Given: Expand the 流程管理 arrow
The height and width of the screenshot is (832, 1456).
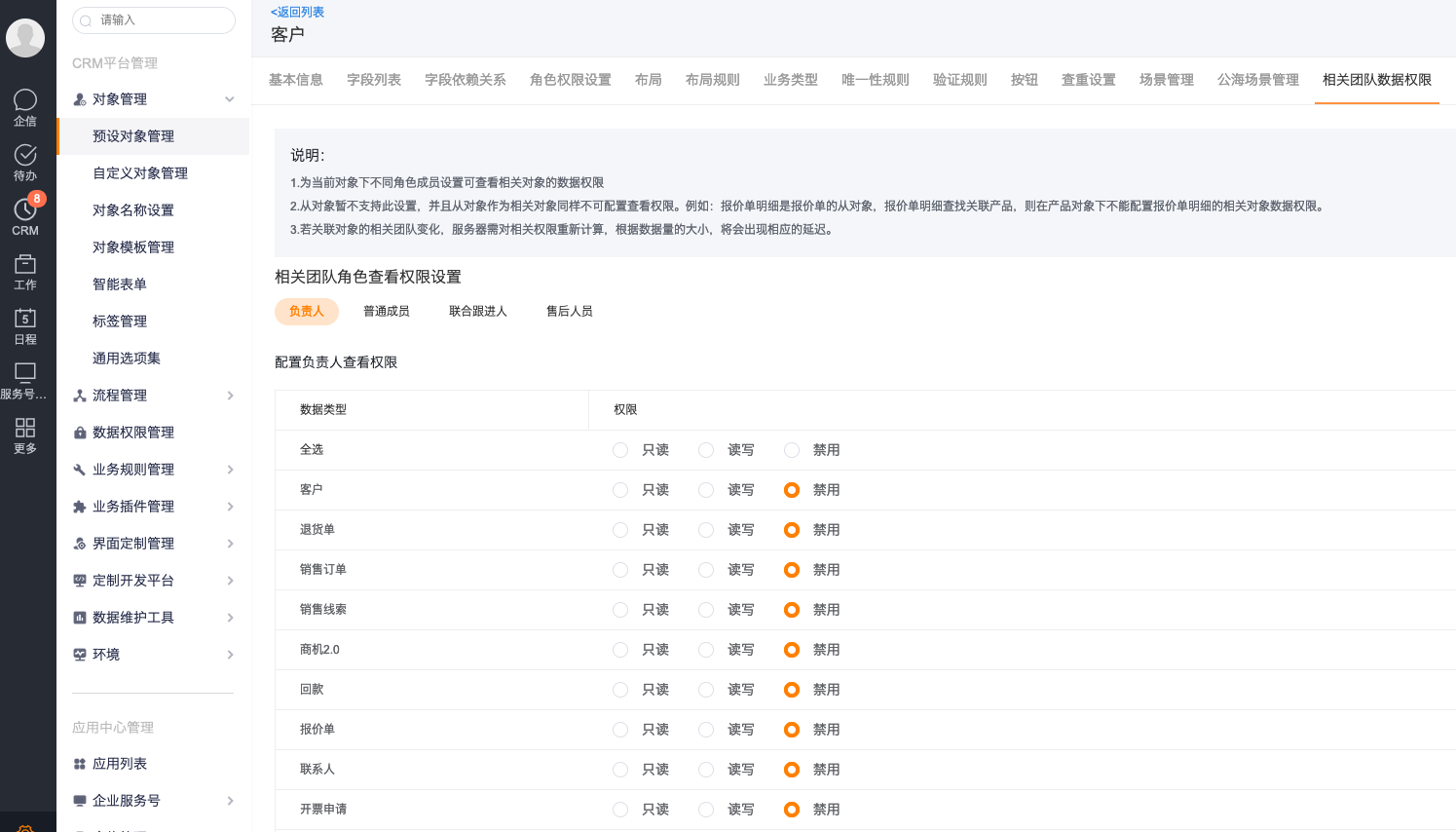Looking at the screenshot, I should pos(230,396).
